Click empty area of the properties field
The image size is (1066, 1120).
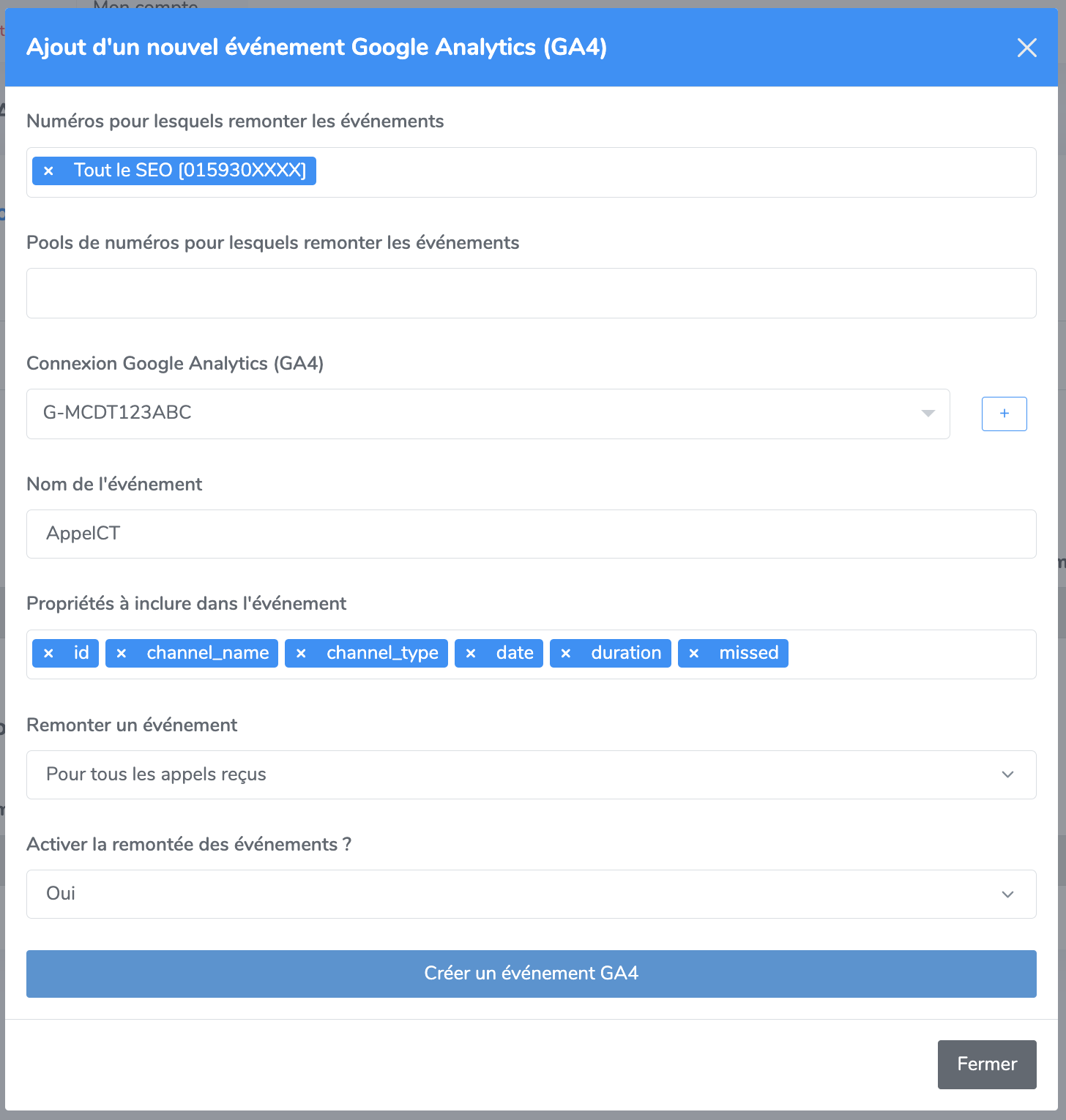(912, 654)
